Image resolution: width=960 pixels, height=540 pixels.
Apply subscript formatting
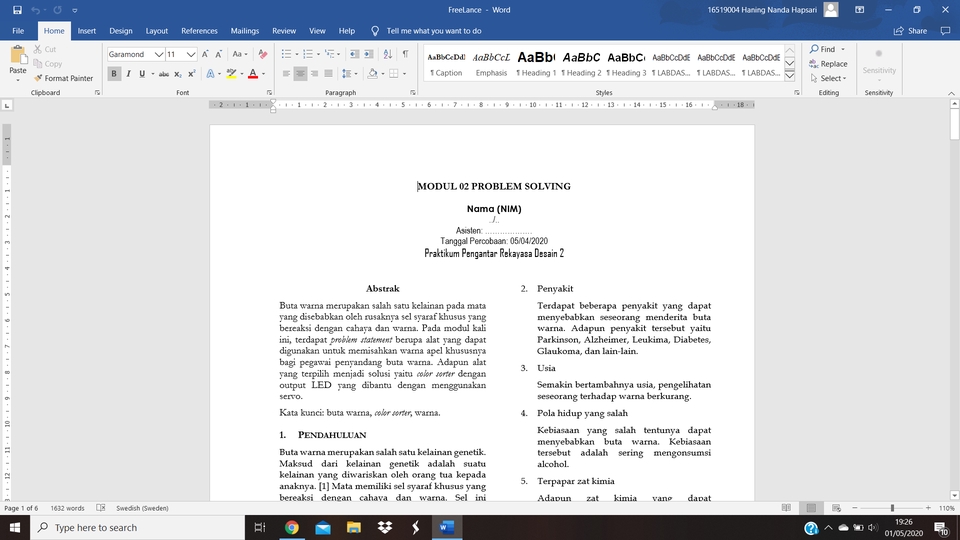(178, 74)
